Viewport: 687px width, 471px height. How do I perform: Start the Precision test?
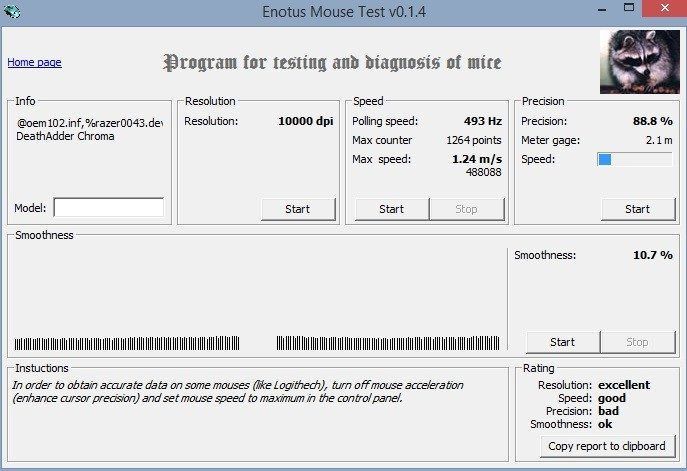point(637,209)
